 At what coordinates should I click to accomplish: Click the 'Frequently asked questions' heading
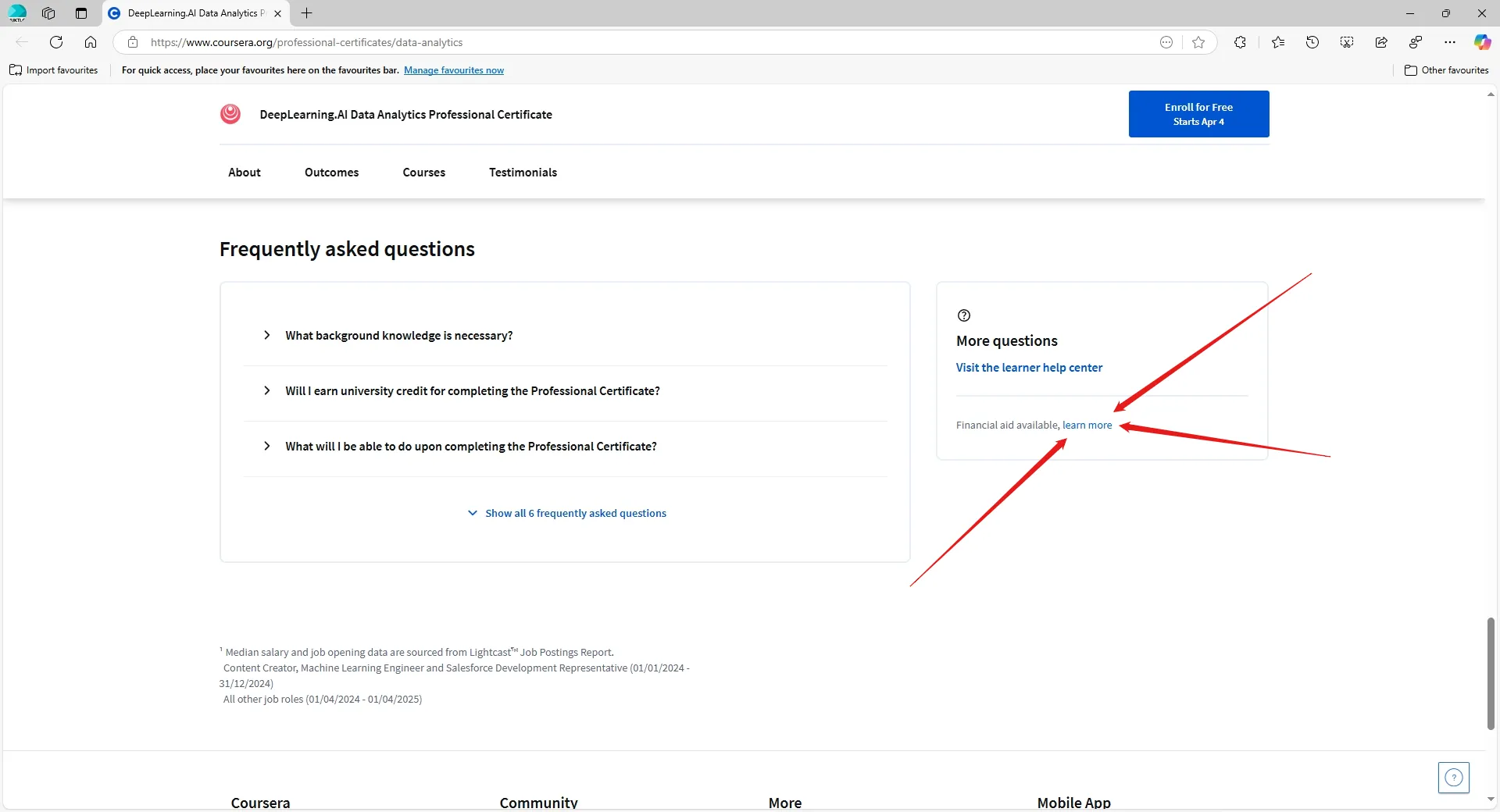347,249
